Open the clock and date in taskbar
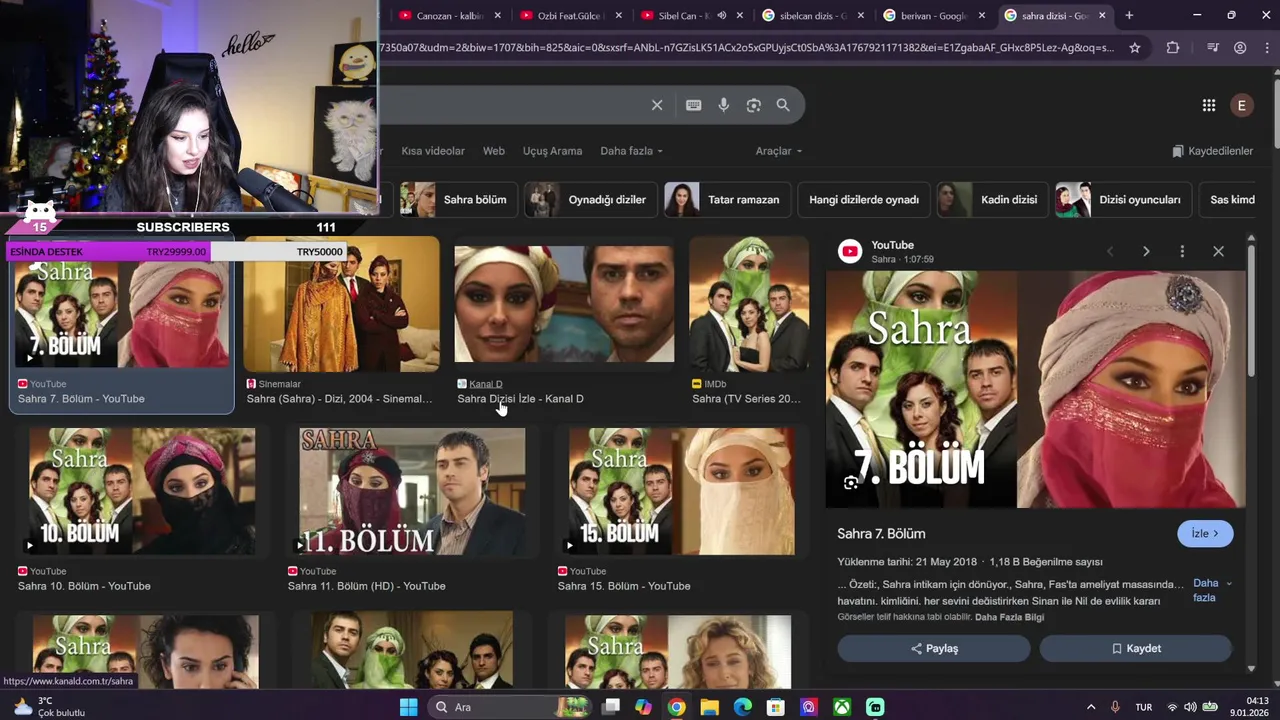This screenshot has height=720, width=1280. point(1250,707)
